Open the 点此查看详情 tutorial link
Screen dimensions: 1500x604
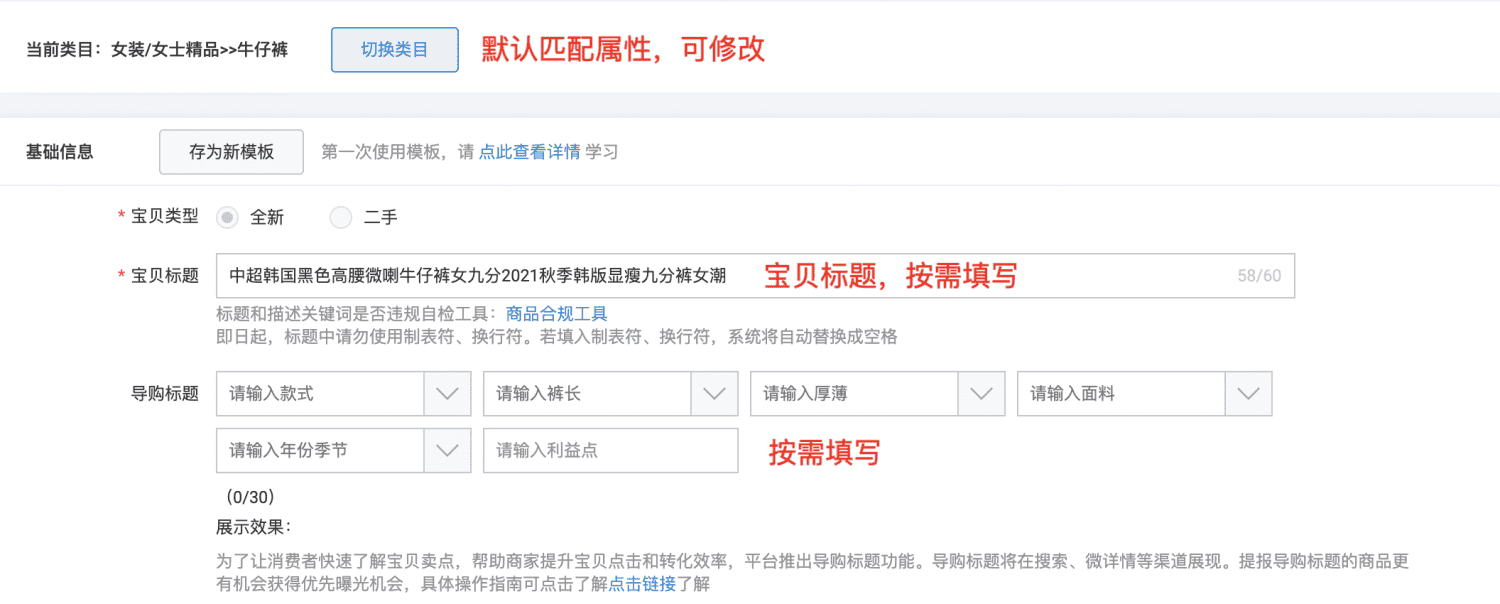coord(531,151)
